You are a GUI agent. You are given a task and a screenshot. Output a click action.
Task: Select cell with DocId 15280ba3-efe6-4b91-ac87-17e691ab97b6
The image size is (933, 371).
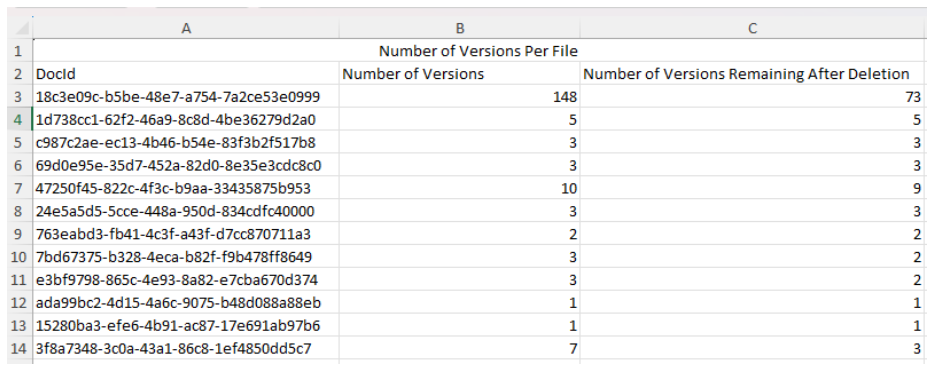tap(186, 326)
